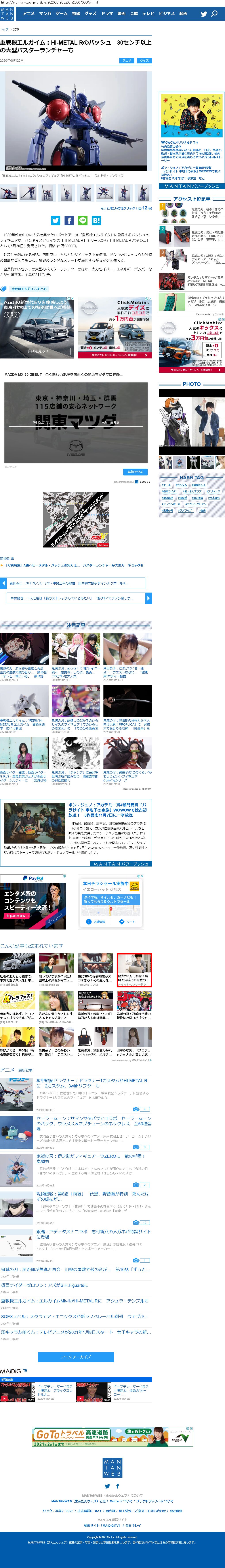
Task: Open the アニメ navigation menu item
Action: [29, 13]
